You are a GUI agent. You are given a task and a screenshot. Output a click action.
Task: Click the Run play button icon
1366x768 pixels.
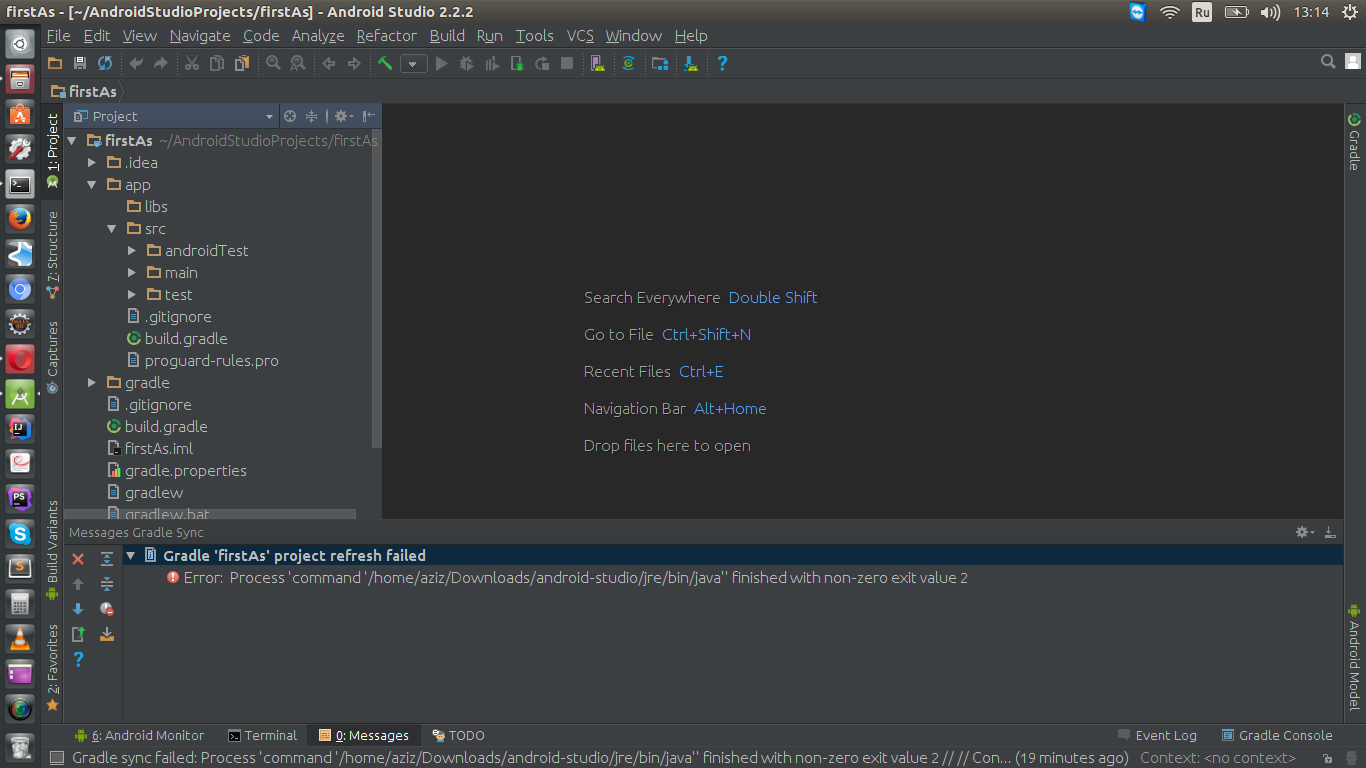click(441, 63)
